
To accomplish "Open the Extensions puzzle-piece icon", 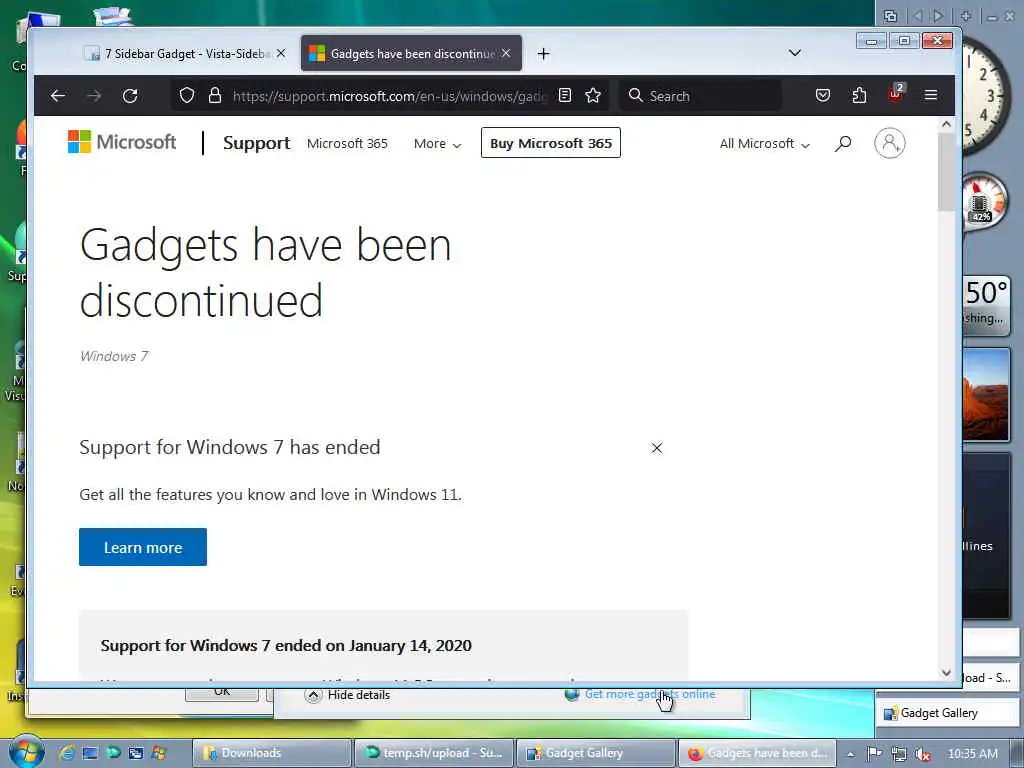I will pos(859,96).
